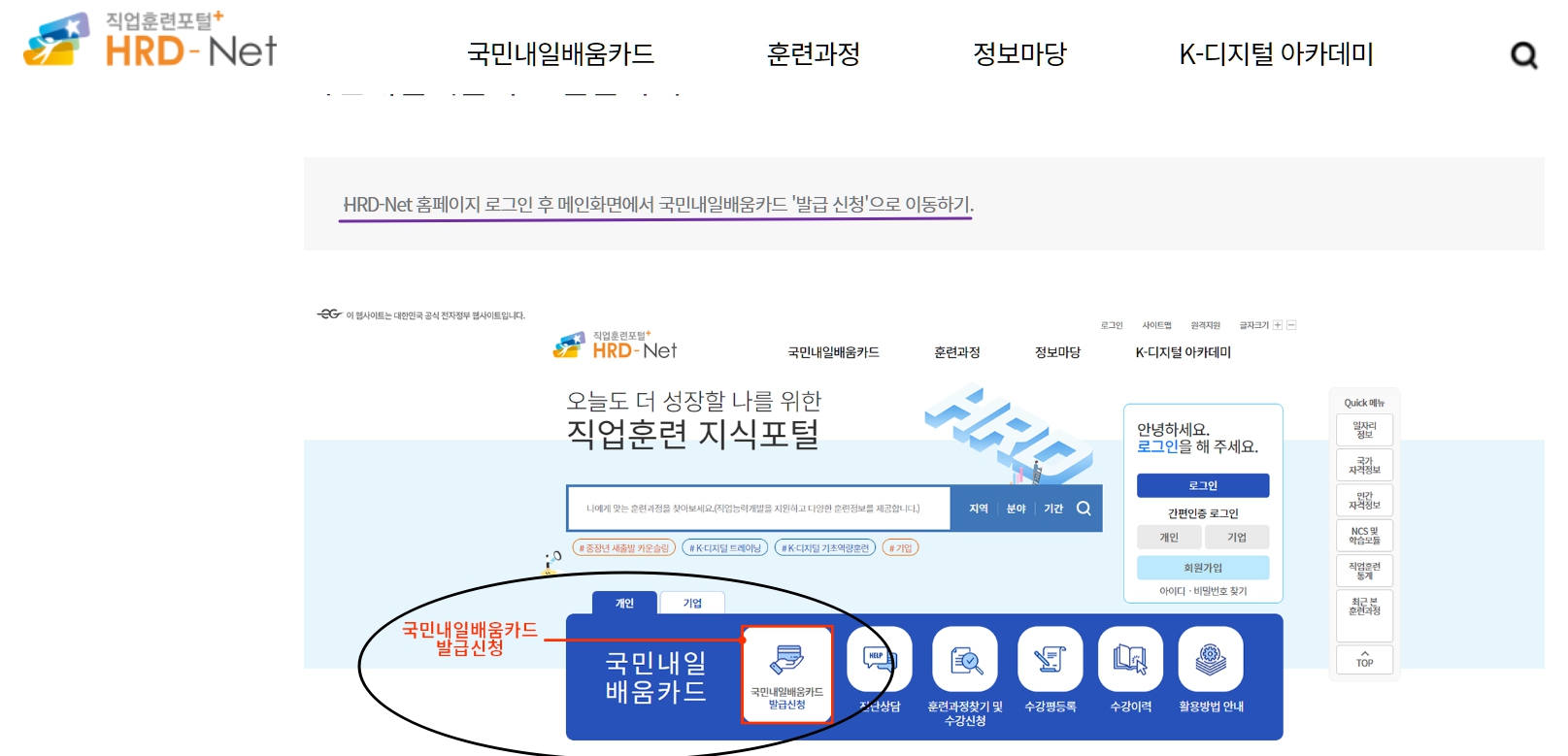Click the small HRD-Net logo inside the embedded screenshot
This screenshot has height=756, width=1568.
click(x=615, y=345)
